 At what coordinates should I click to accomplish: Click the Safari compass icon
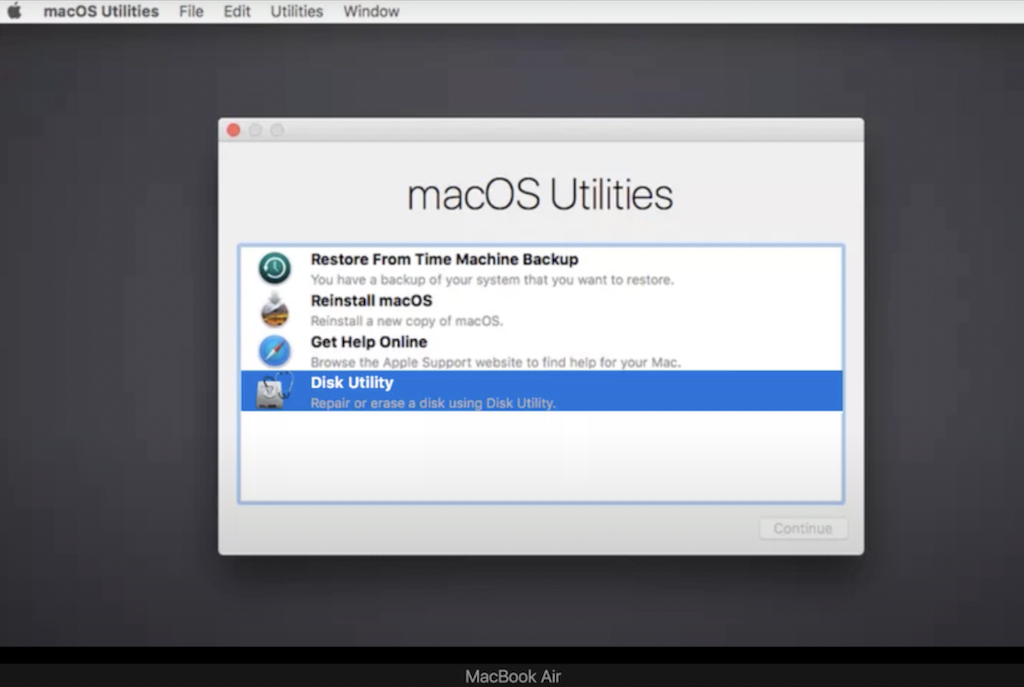[x=274, y=351]
